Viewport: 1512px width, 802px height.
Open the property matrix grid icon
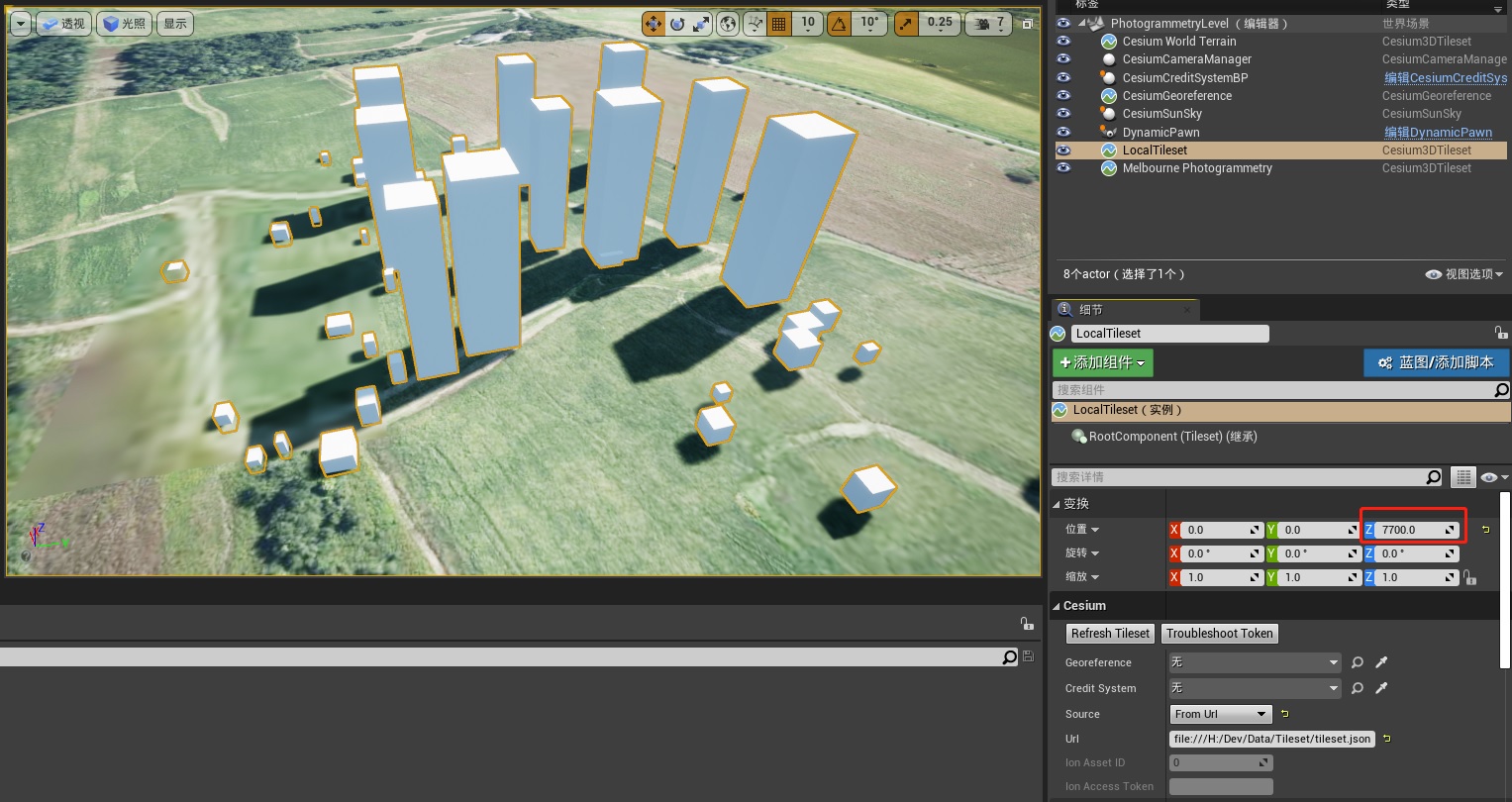1463,477
